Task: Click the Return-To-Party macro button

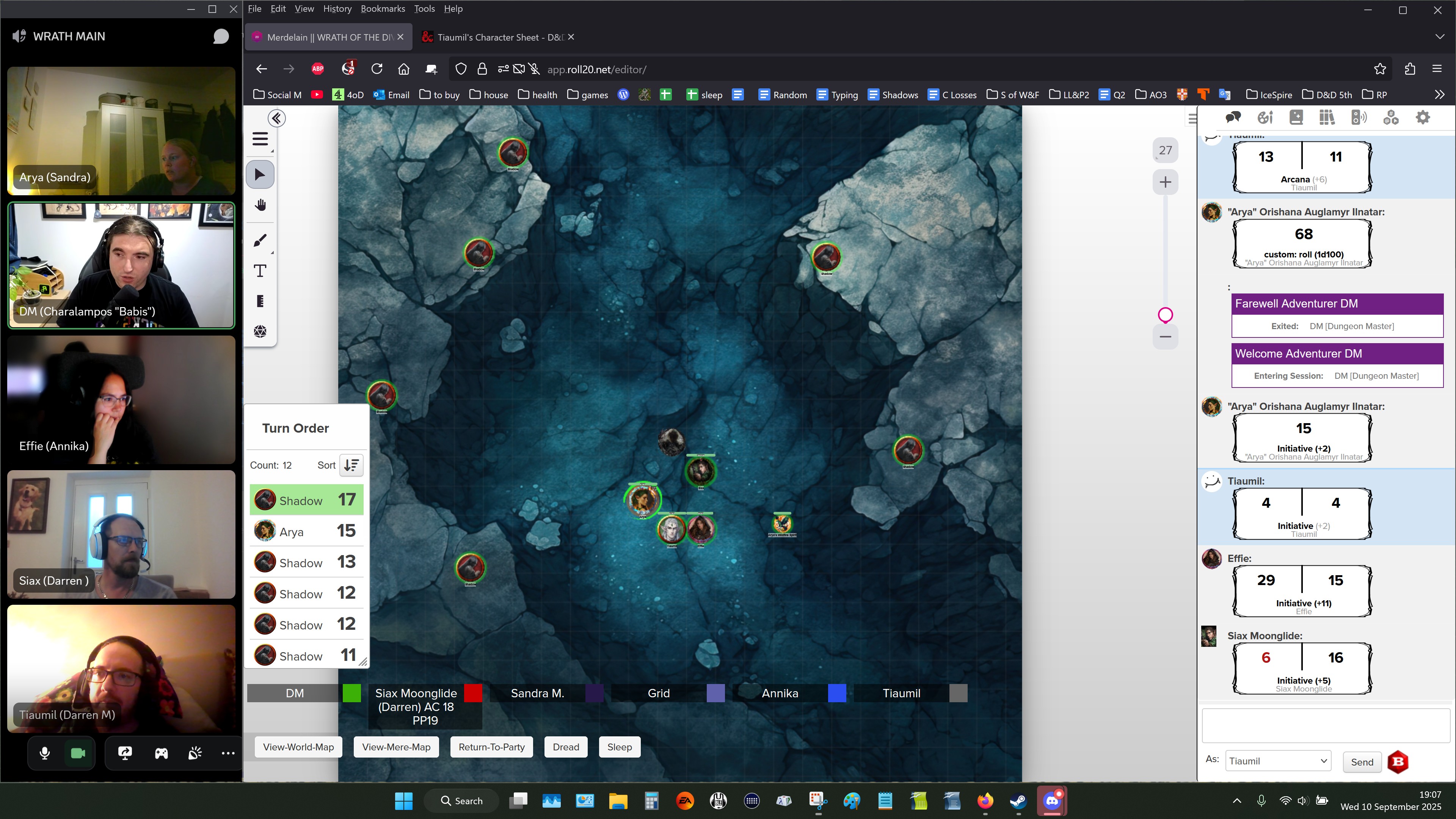Action: (x=491, y=747)
